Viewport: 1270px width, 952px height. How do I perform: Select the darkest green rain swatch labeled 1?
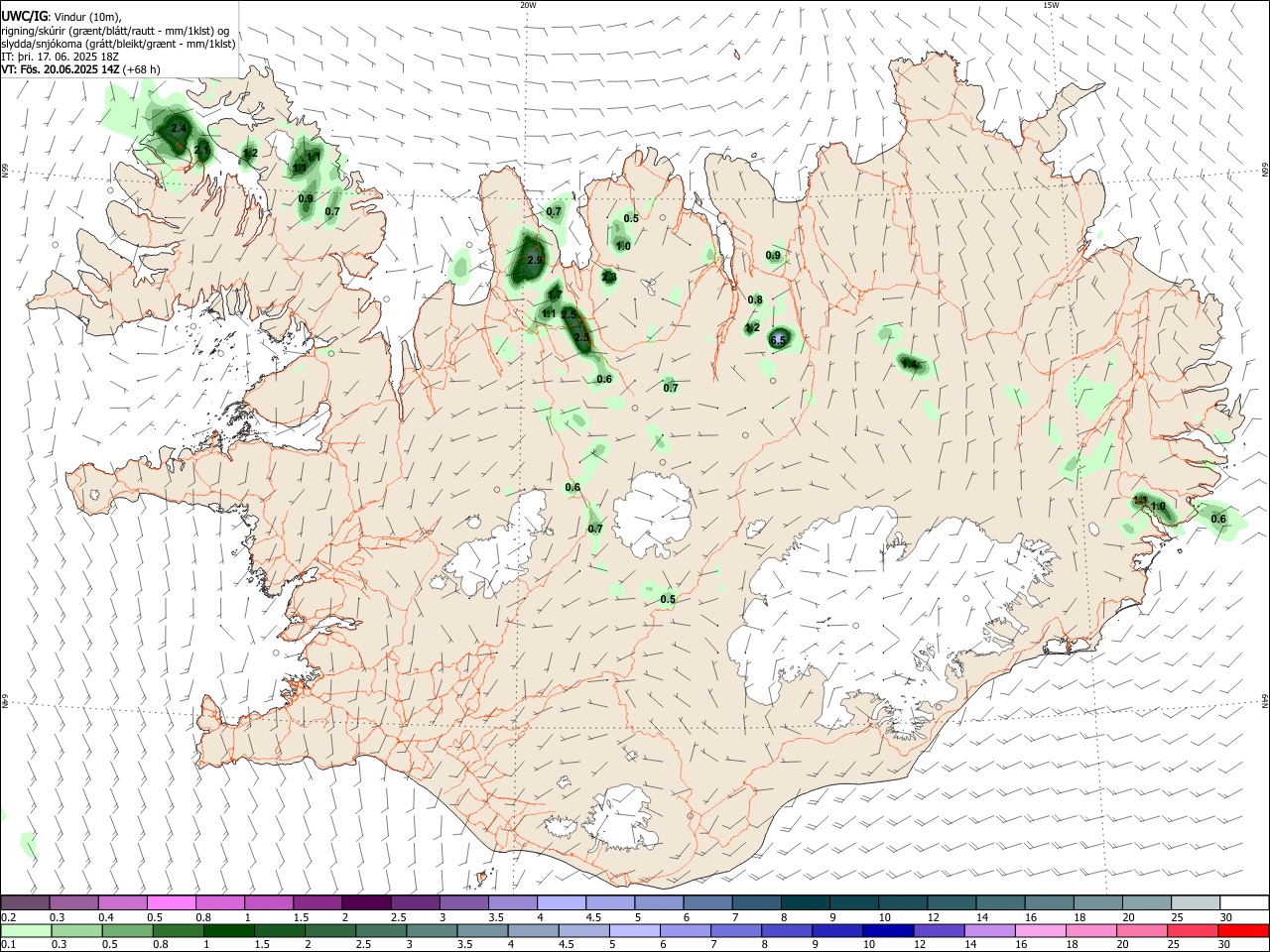pyautogui.click(x=229, y=930)
